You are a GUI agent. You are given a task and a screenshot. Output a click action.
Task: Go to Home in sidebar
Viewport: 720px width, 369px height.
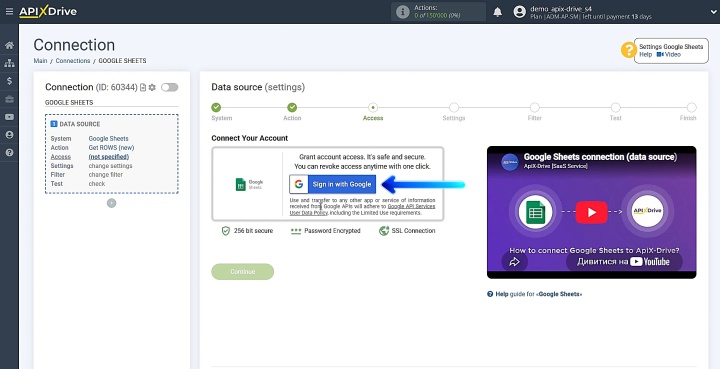(9, 45)
